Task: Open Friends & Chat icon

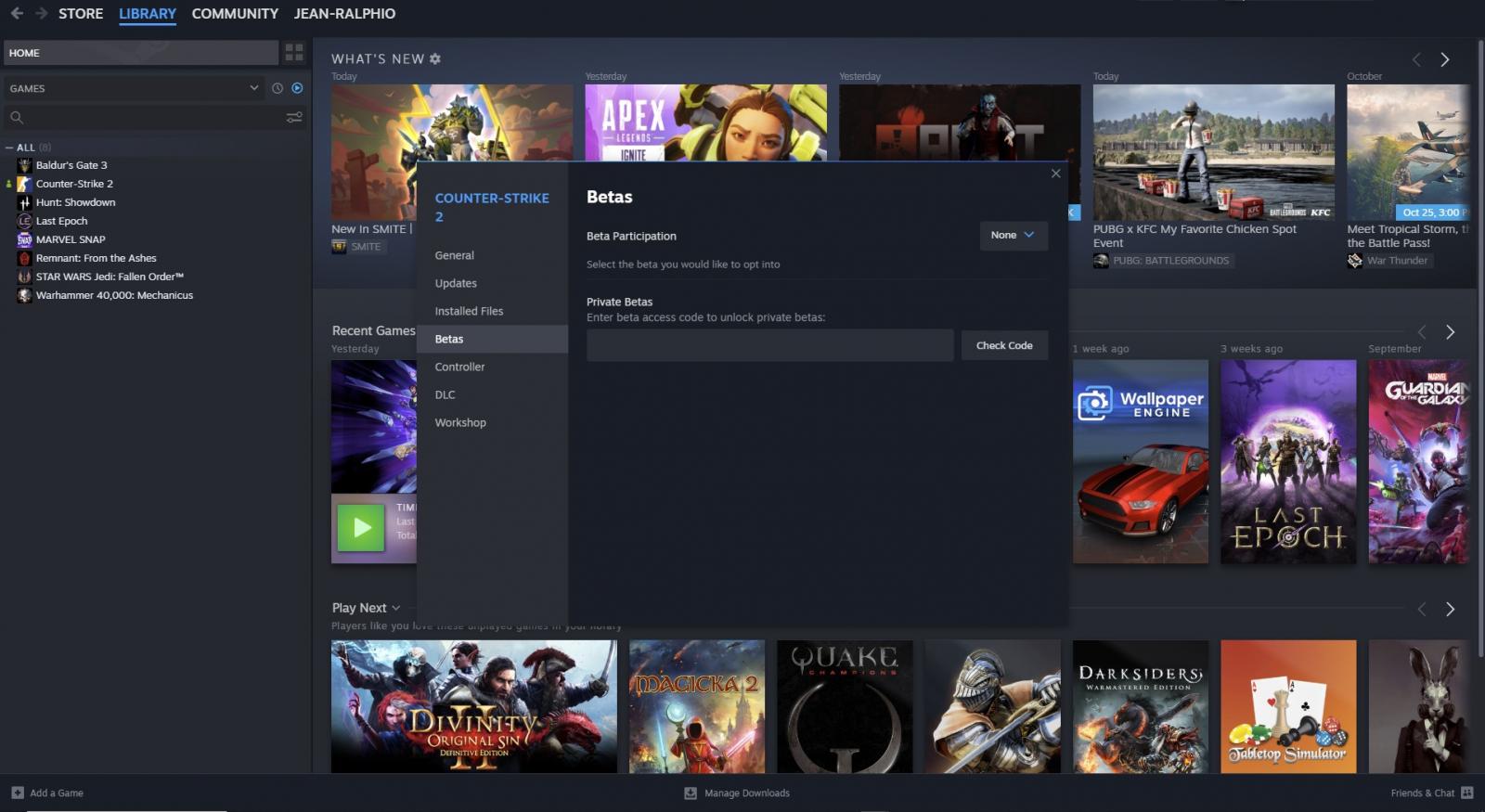Action: click(1466, 793)
